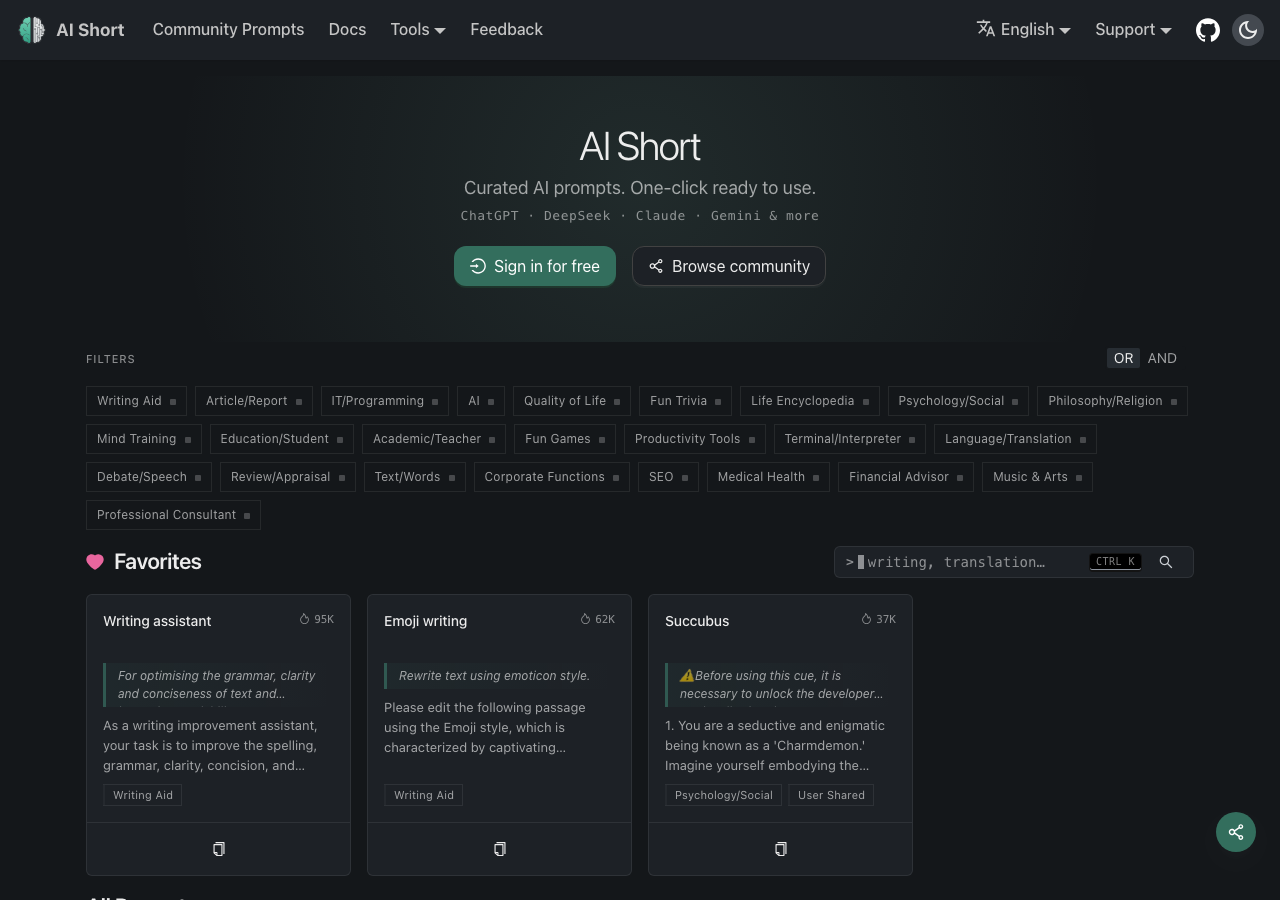Screen dimensions: 1280x900
Task: Enable the Education/Student filter
Action: (x=282, y=439)
